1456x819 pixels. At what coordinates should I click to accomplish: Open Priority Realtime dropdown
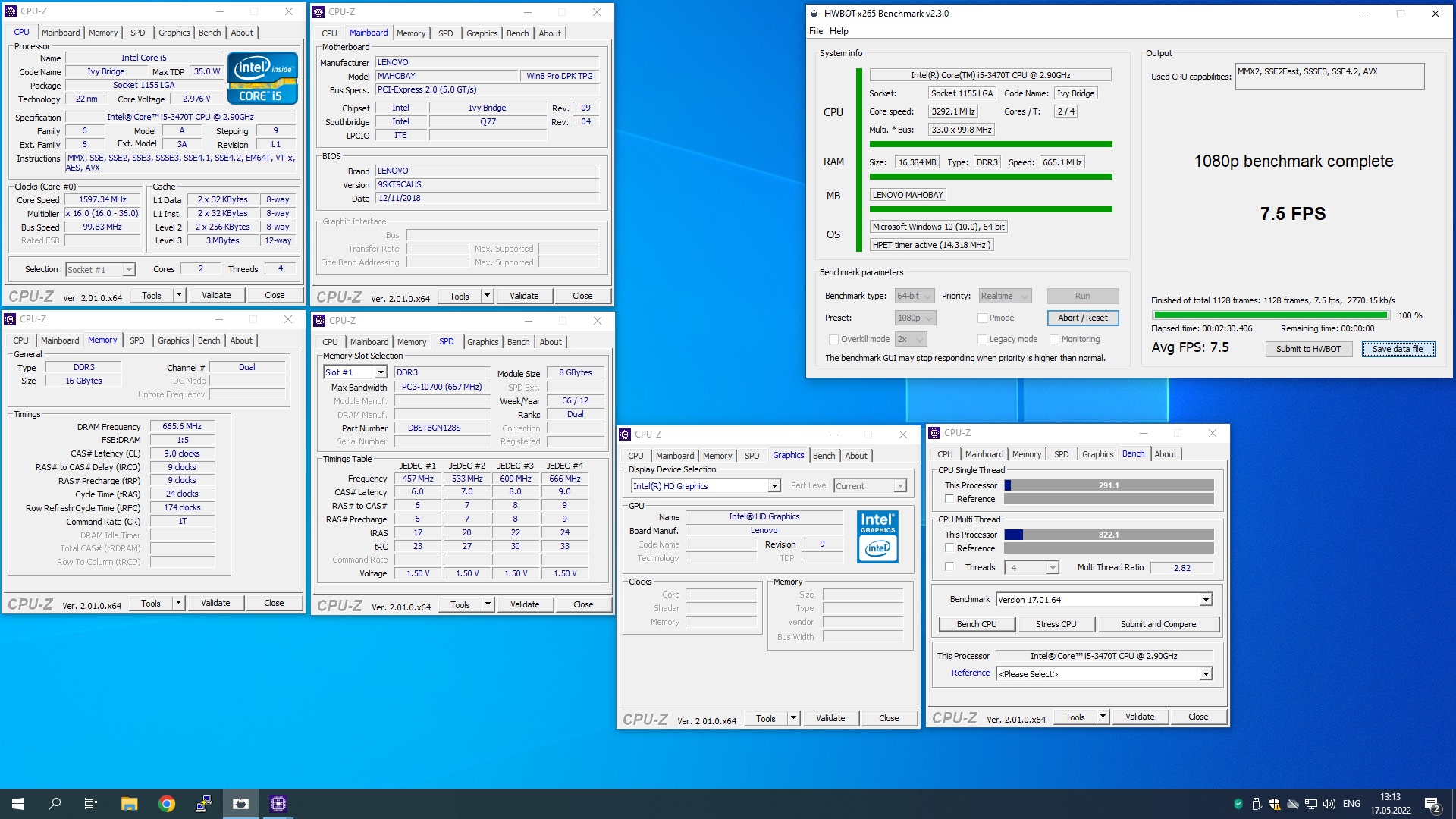coord(1005,296)
